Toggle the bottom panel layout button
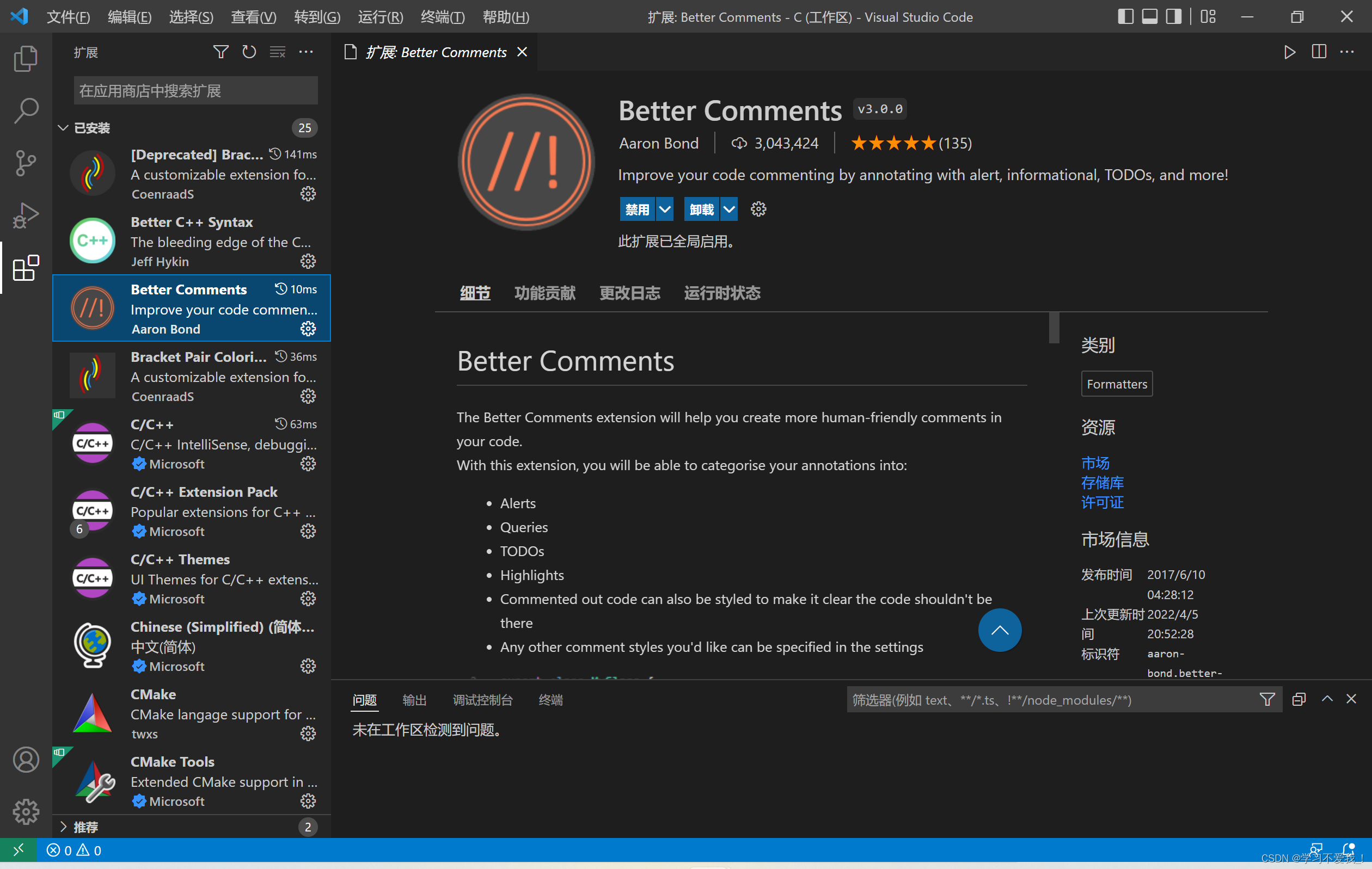Viewport: 1372px width, 869px height. pyautogui.click(x=1150, y=16)
